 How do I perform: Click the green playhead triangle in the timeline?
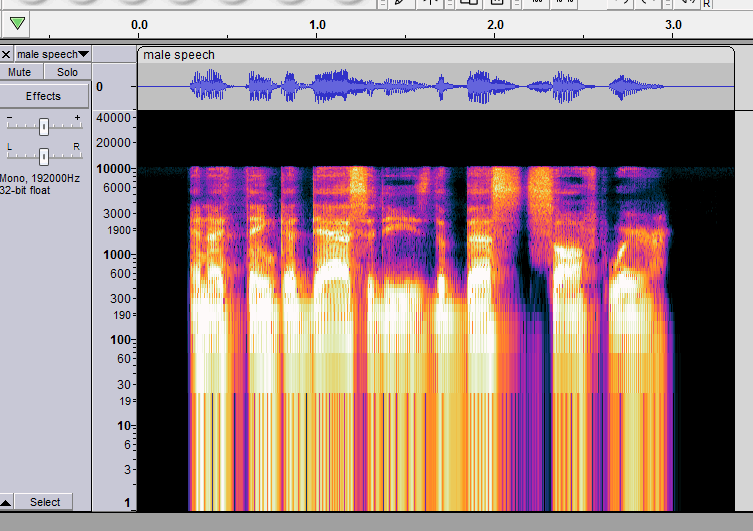17,23
